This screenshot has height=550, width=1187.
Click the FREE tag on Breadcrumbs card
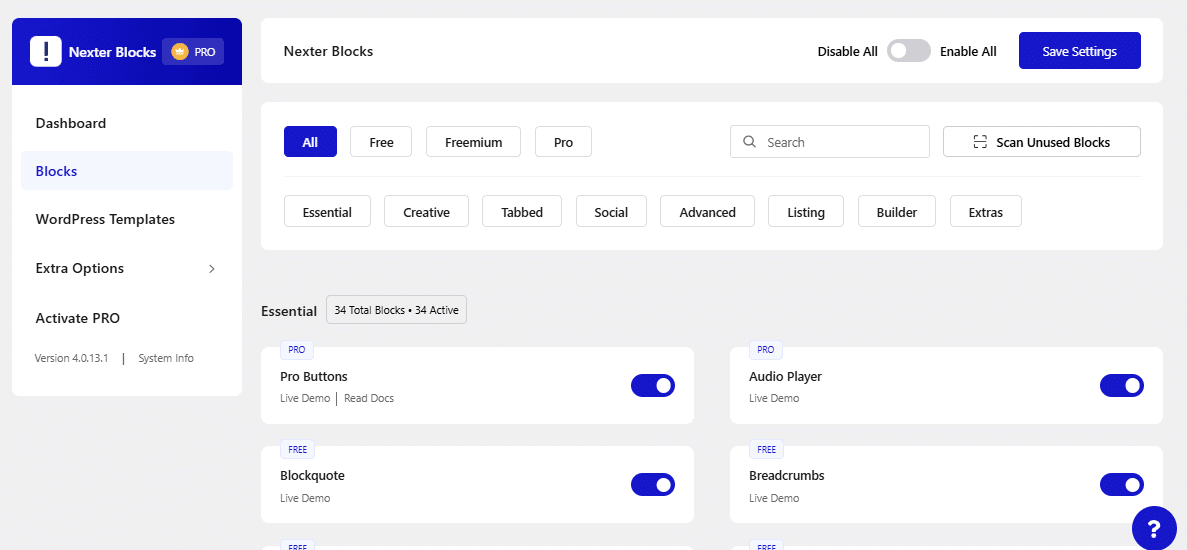766,449
